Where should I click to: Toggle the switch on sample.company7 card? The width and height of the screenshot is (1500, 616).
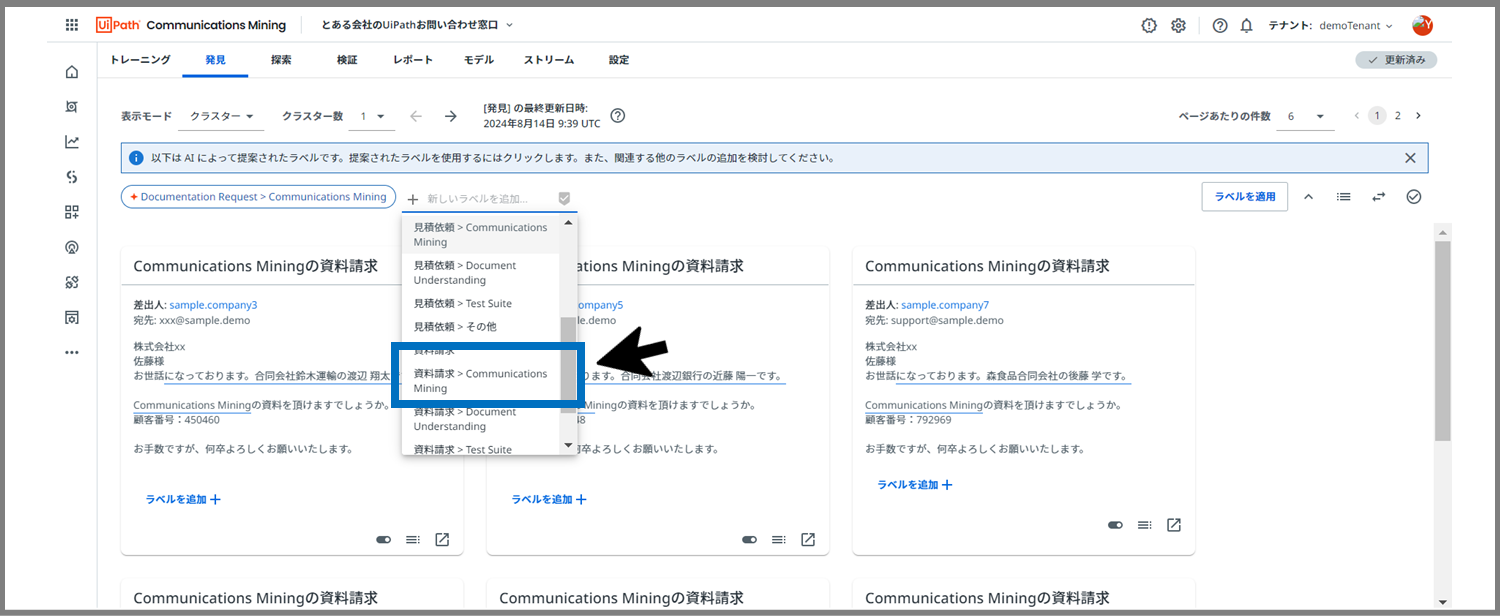click(x=1115, y=525)
